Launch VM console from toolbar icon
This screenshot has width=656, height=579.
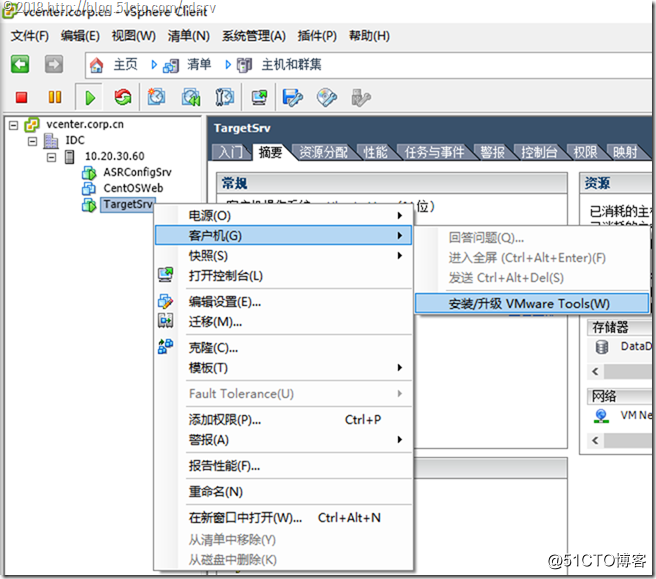[259, 97]
